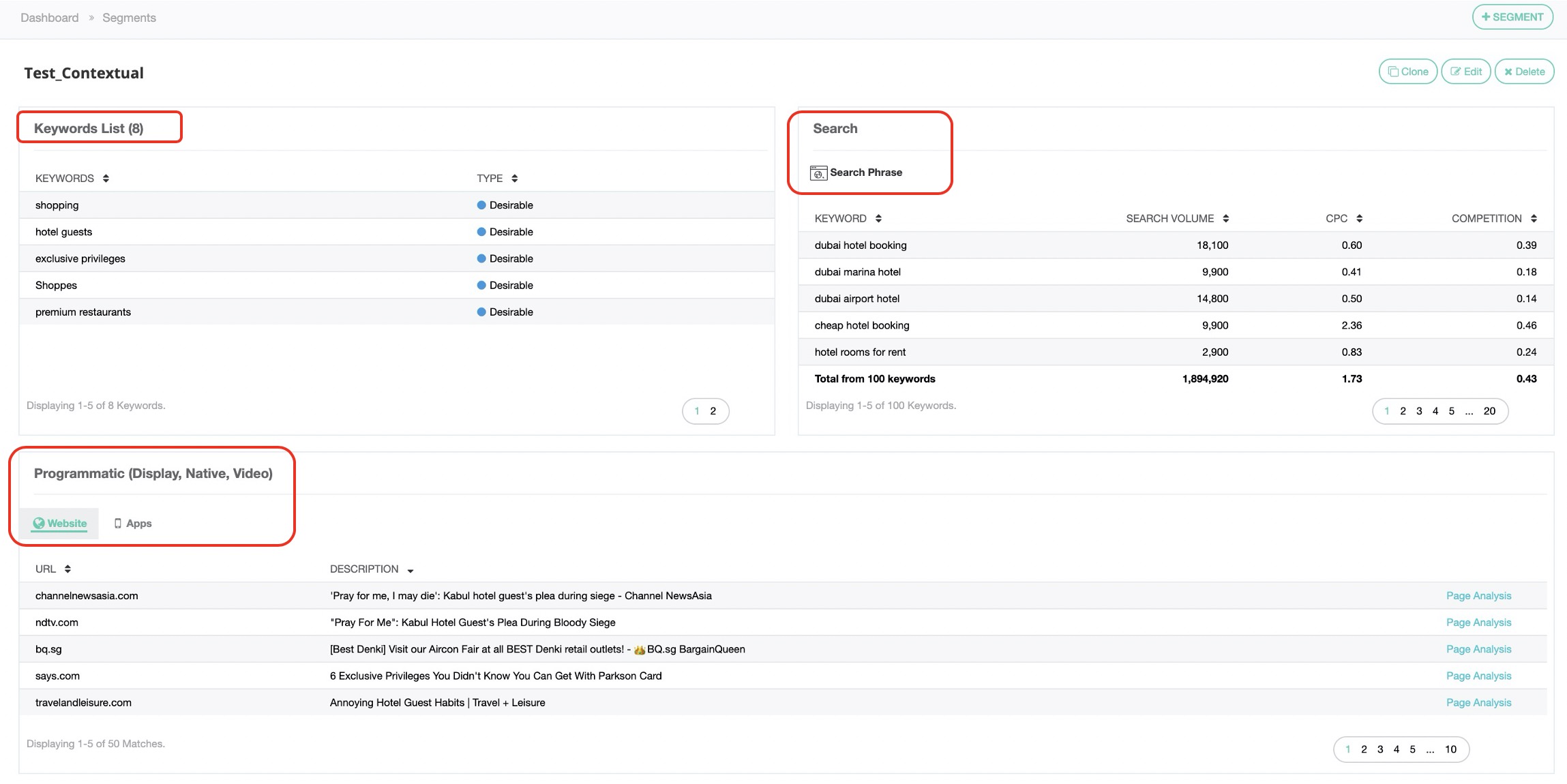Navigate to Dashboard breadcrumb
Image resolution: width=1567 pixels, height=784 pixels.
click(x=49, y=18)
